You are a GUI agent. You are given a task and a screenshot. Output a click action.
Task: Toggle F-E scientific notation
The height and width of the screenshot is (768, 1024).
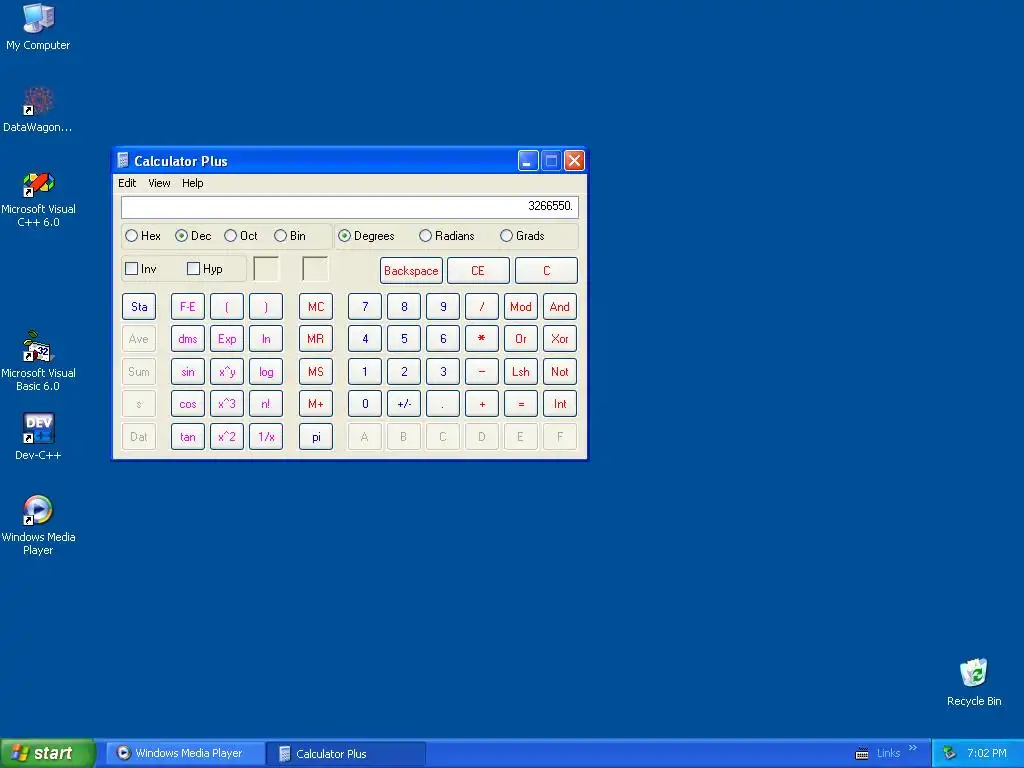pyautogui.click(x=187, y=306)
